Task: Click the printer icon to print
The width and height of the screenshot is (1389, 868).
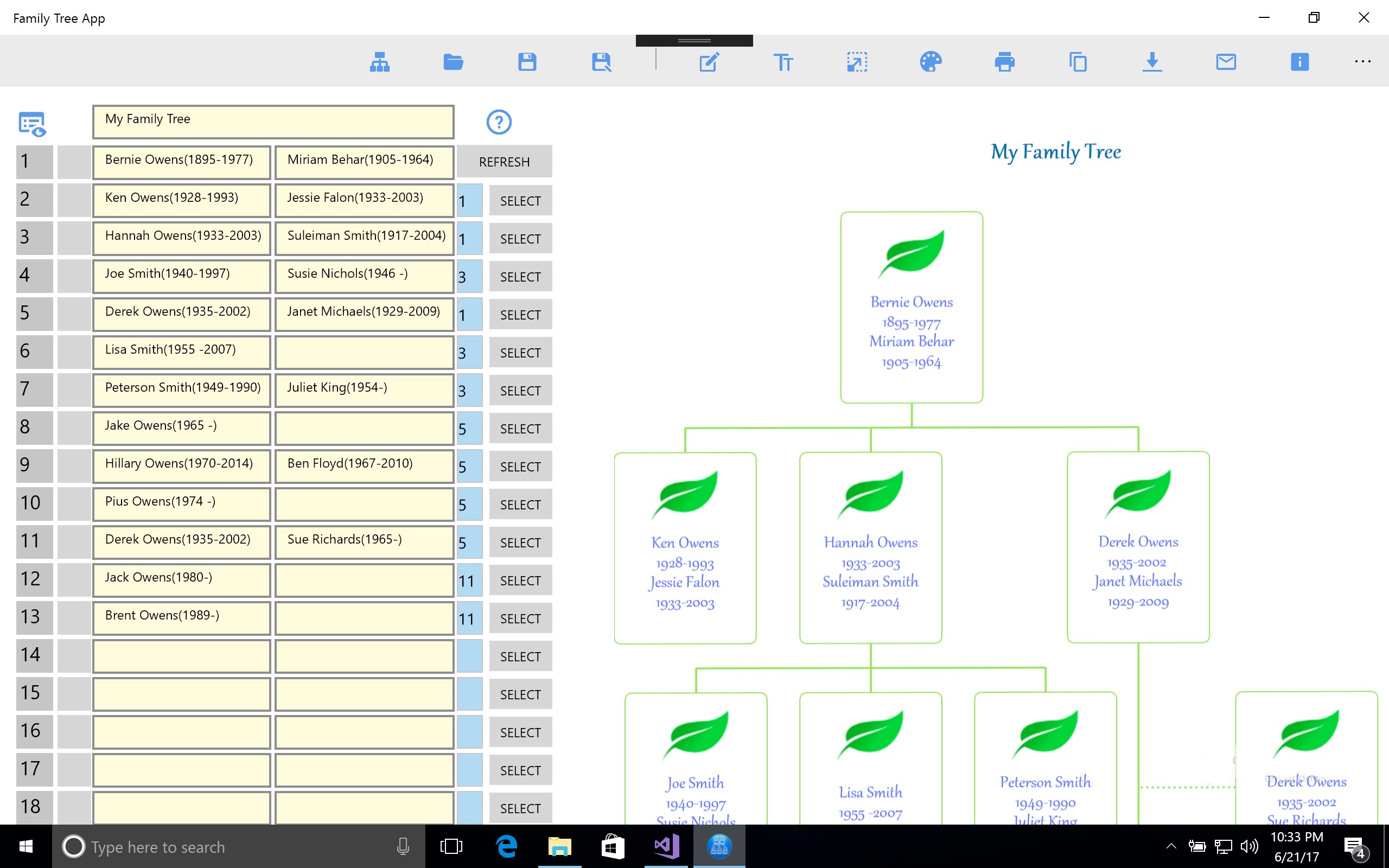Action: pyautogui.click(x=1004, y=61)
